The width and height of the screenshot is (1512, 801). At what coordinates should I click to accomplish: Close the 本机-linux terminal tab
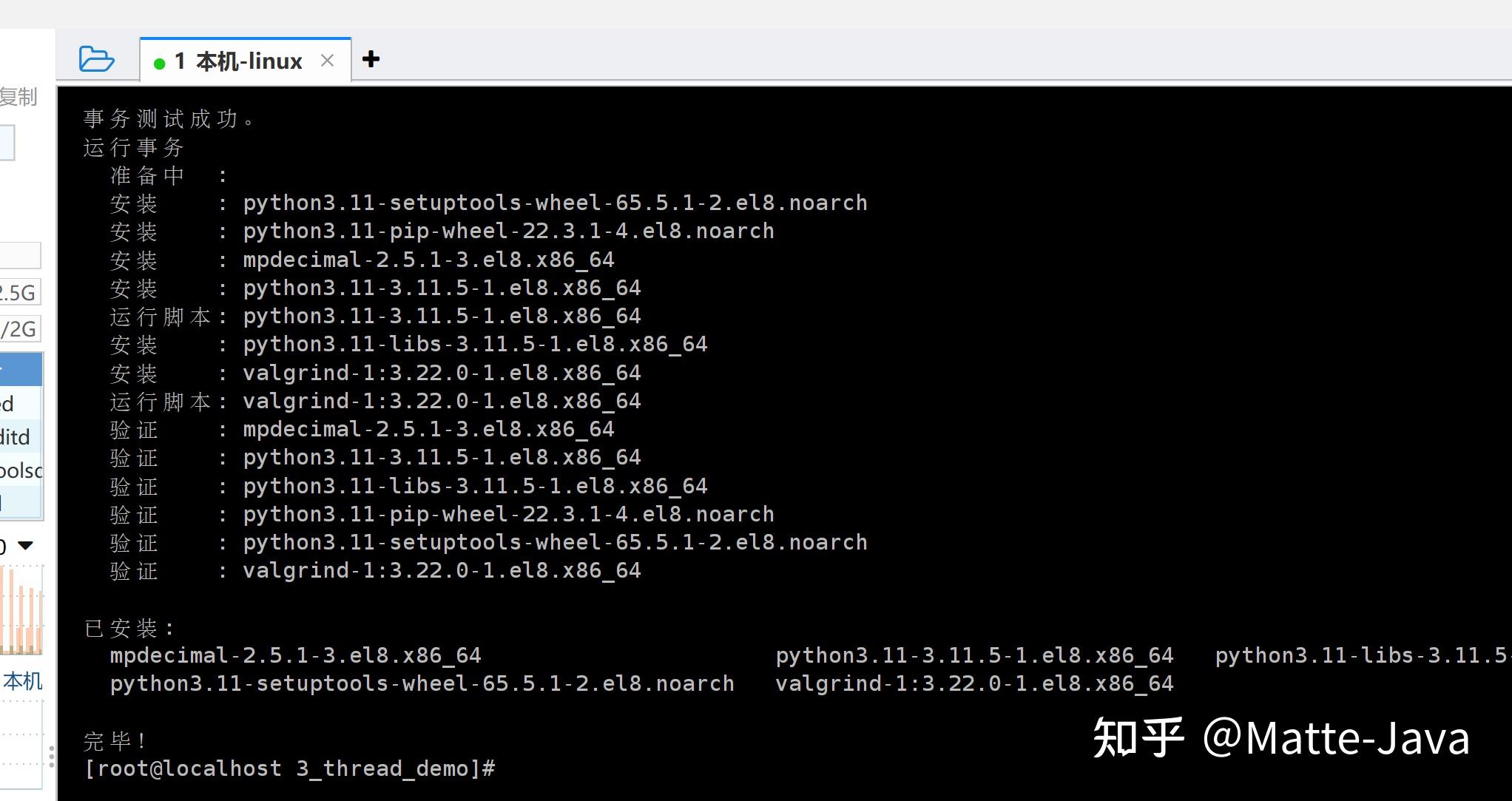click(327, 61)
